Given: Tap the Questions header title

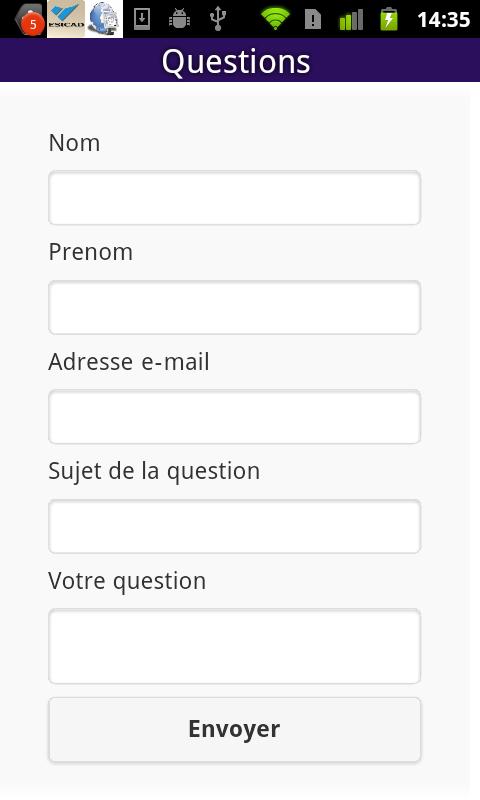Looking at the screenshot, I should [236, 62].
